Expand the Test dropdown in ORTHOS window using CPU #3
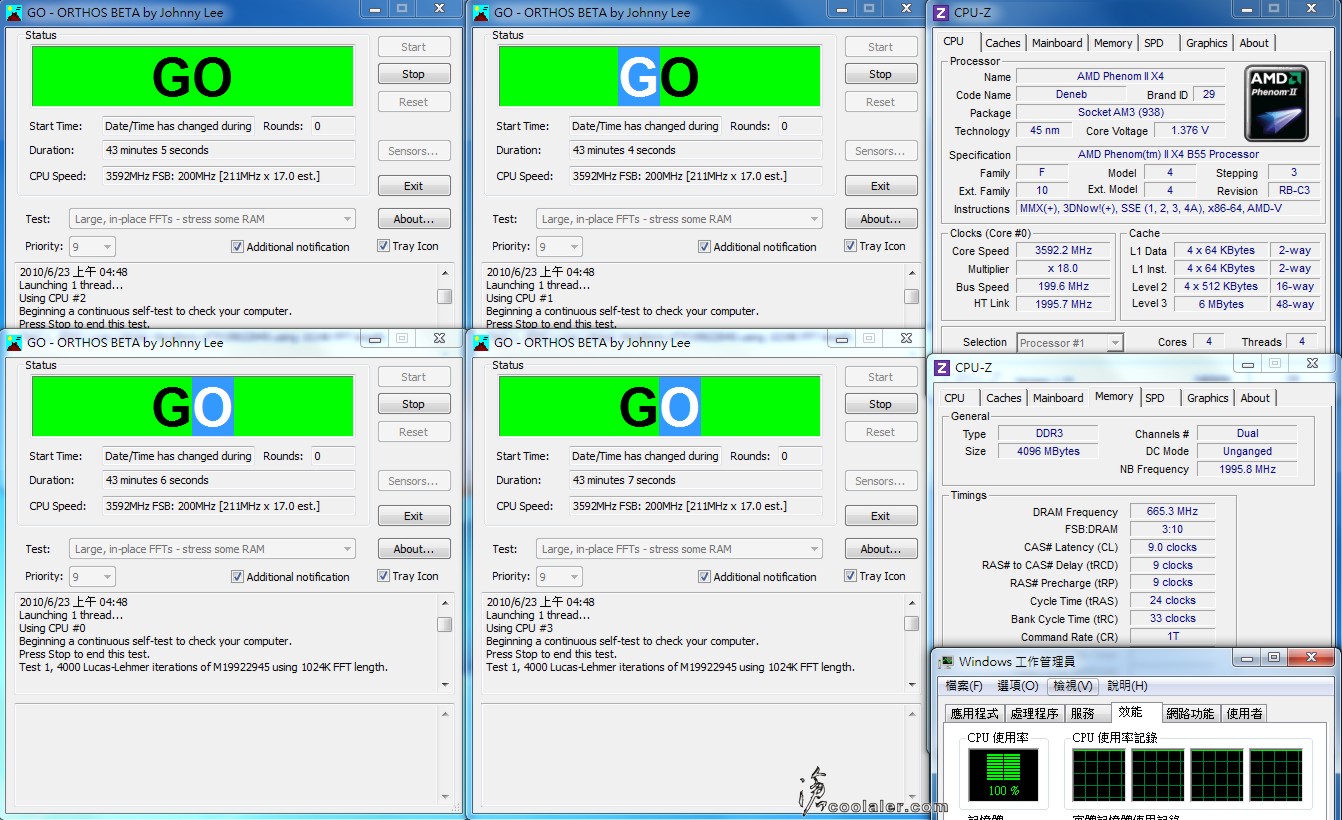Viewport: 1342px width, 820px height. click(679, 549)
